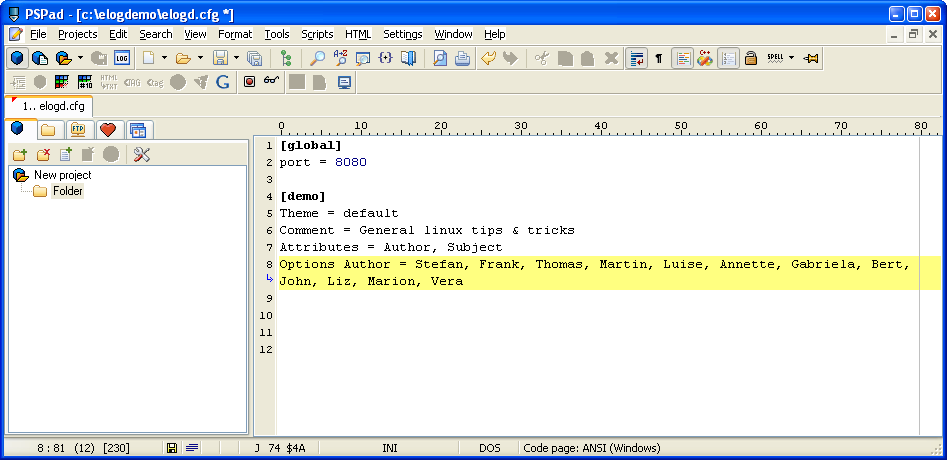Toggle syntax highlighting colored lines button
947x460 pixels.
[x=682, y=59]
